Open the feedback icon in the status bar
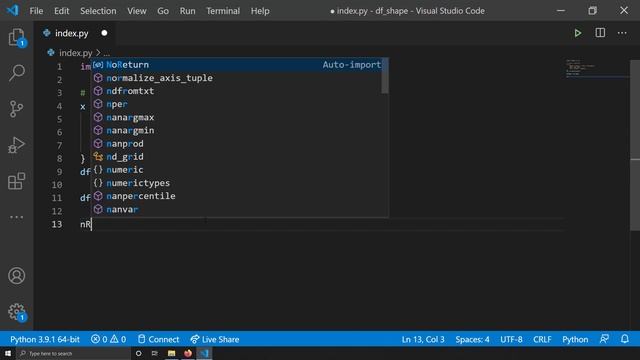 (x=604, y=339)
